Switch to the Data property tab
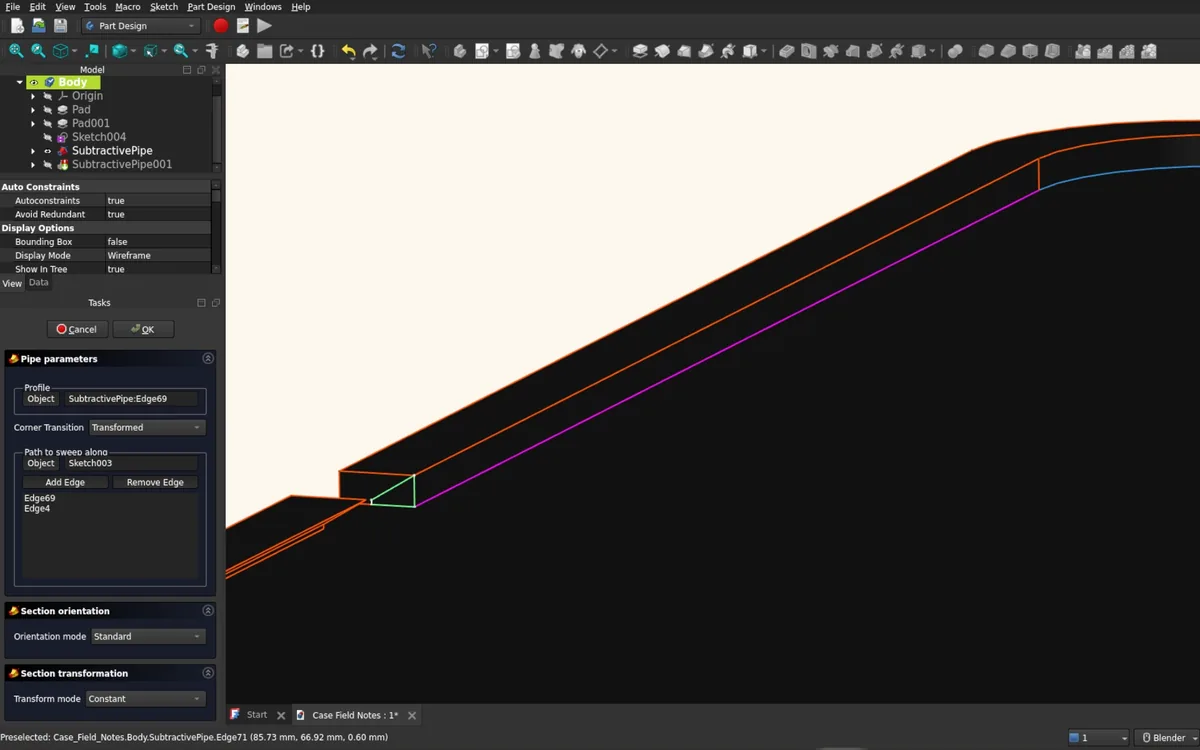 pos(38,283)
